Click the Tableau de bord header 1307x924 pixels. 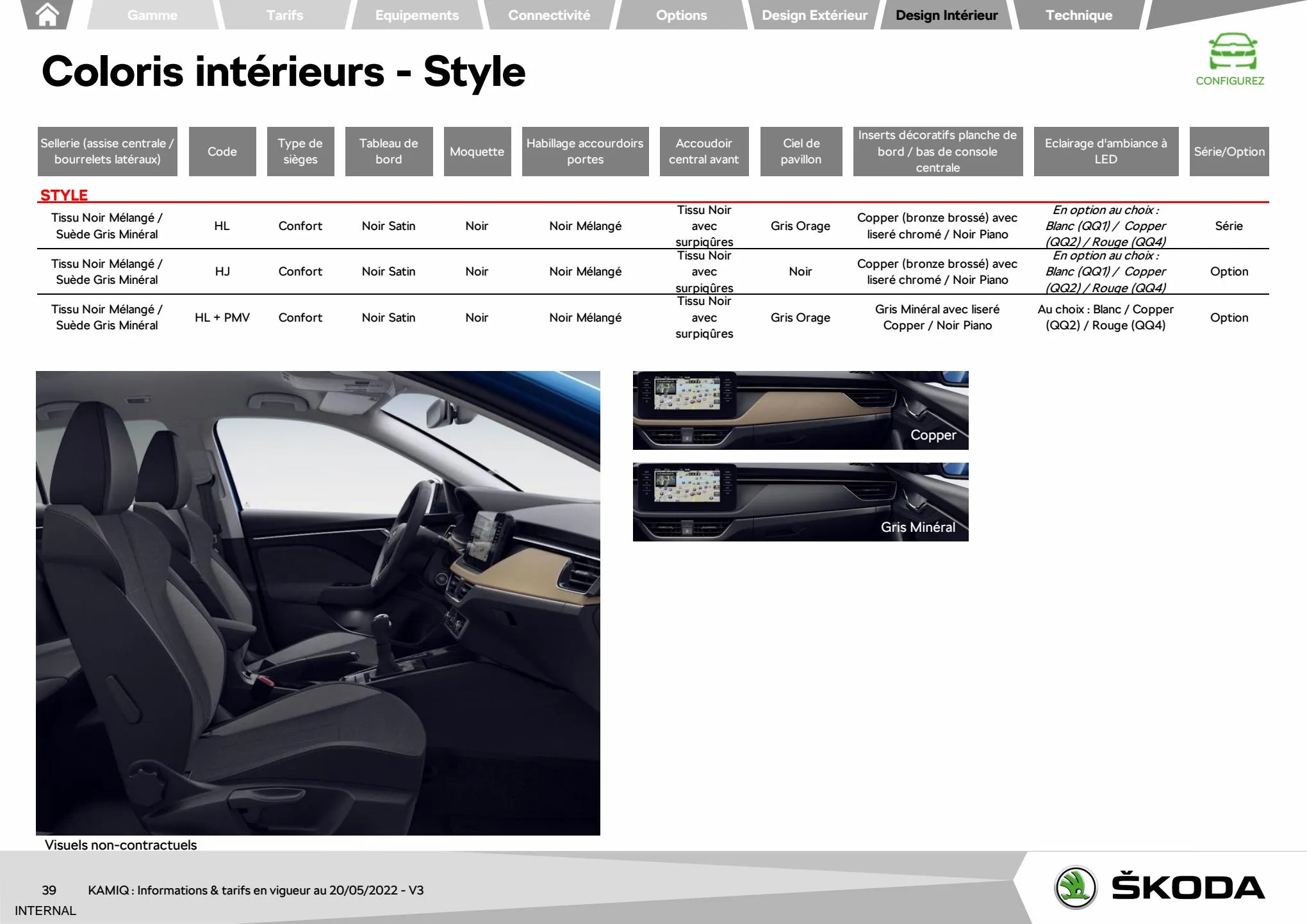tap(389, 151)
